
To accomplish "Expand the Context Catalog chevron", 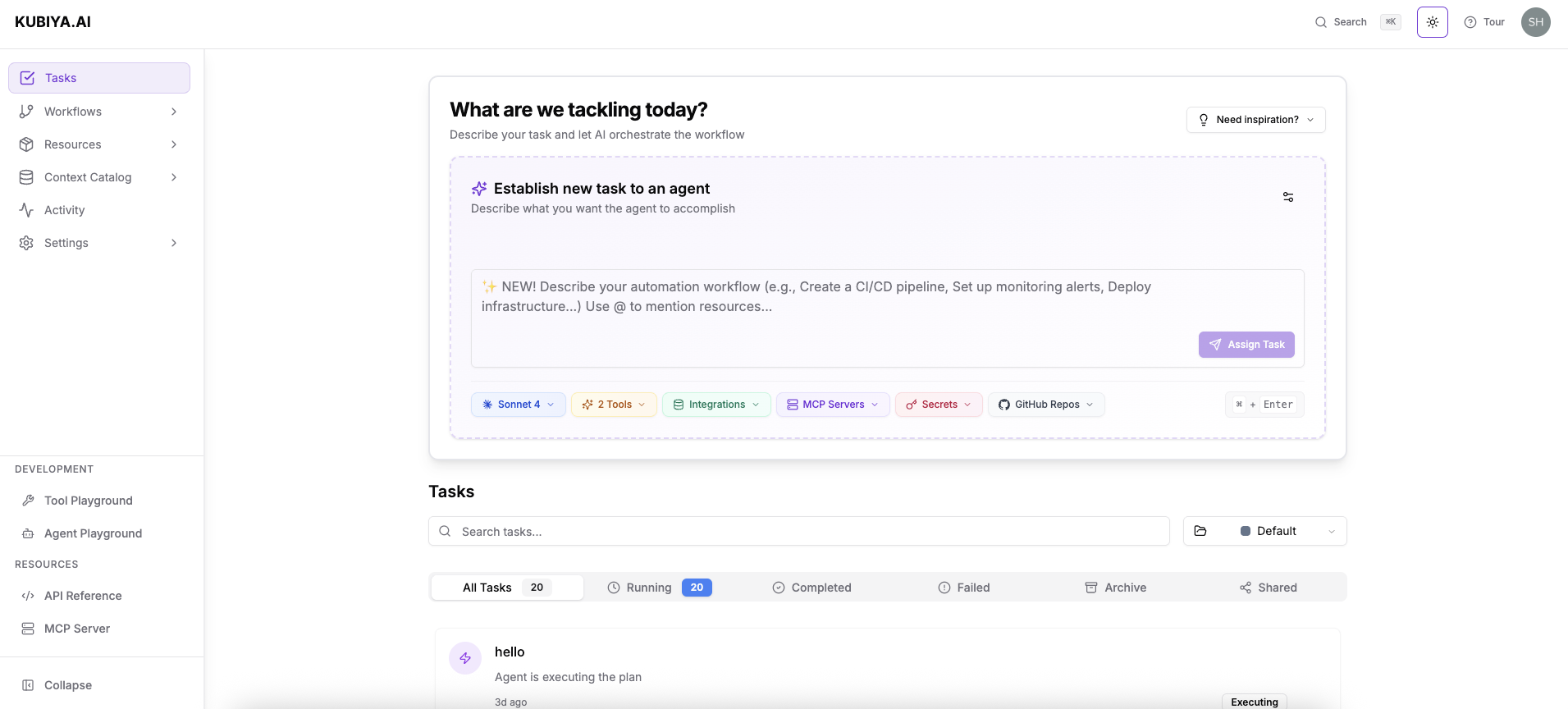I will point(174,177).
